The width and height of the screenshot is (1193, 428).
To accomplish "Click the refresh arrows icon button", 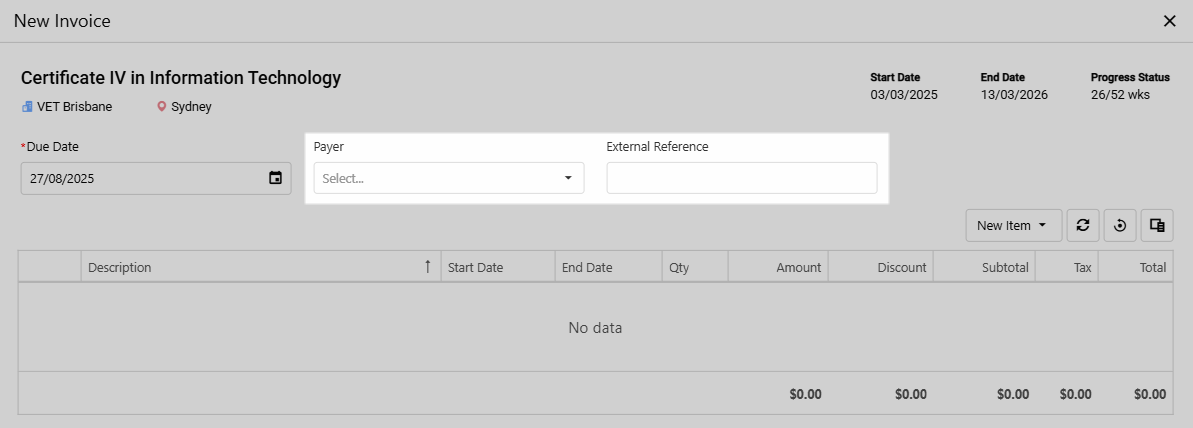I will pyautogui.click(x=1082, y=225).
